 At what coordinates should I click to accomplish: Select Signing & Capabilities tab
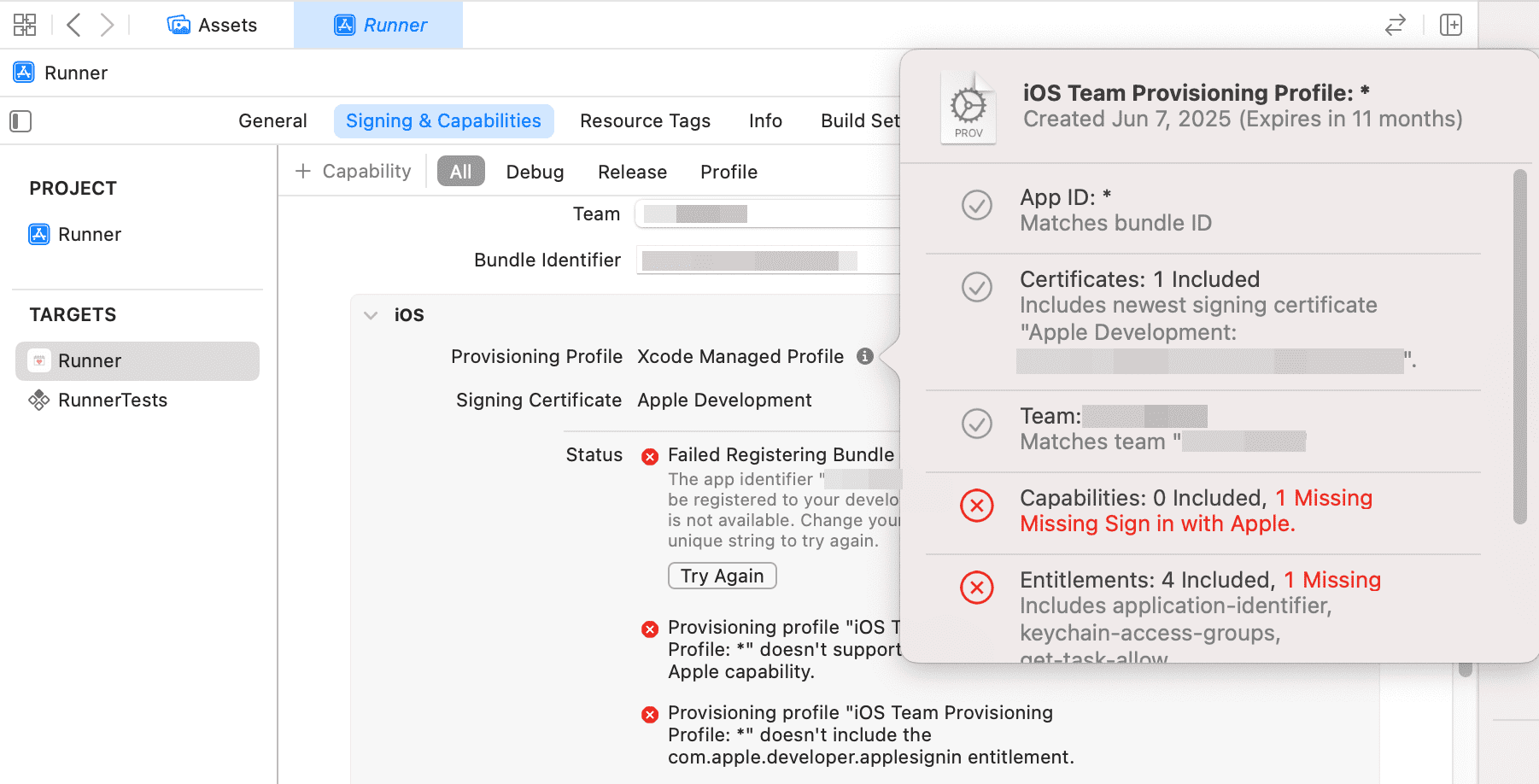pos(443,121)
